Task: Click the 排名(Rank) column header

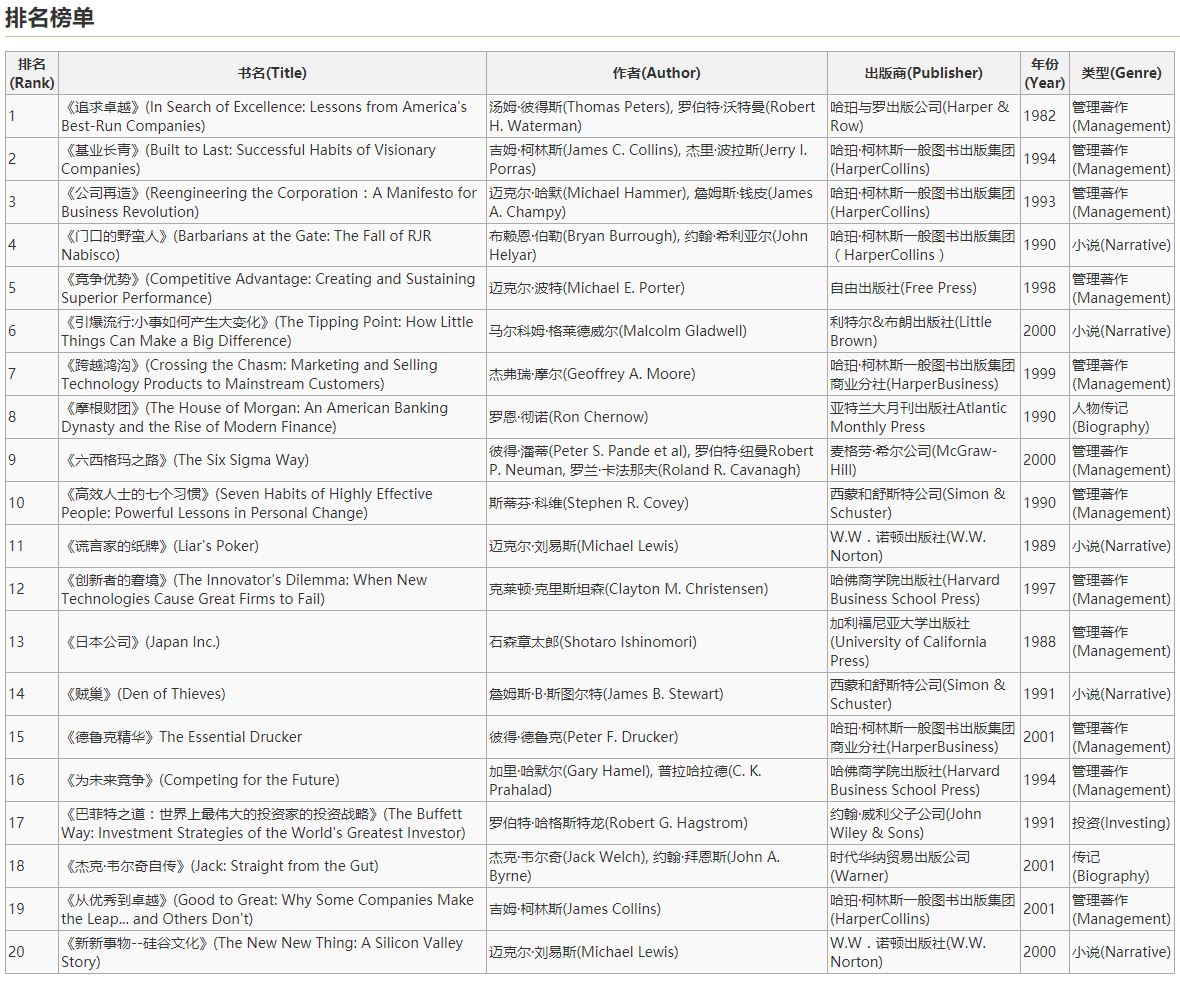Action: tap(32, 73)
